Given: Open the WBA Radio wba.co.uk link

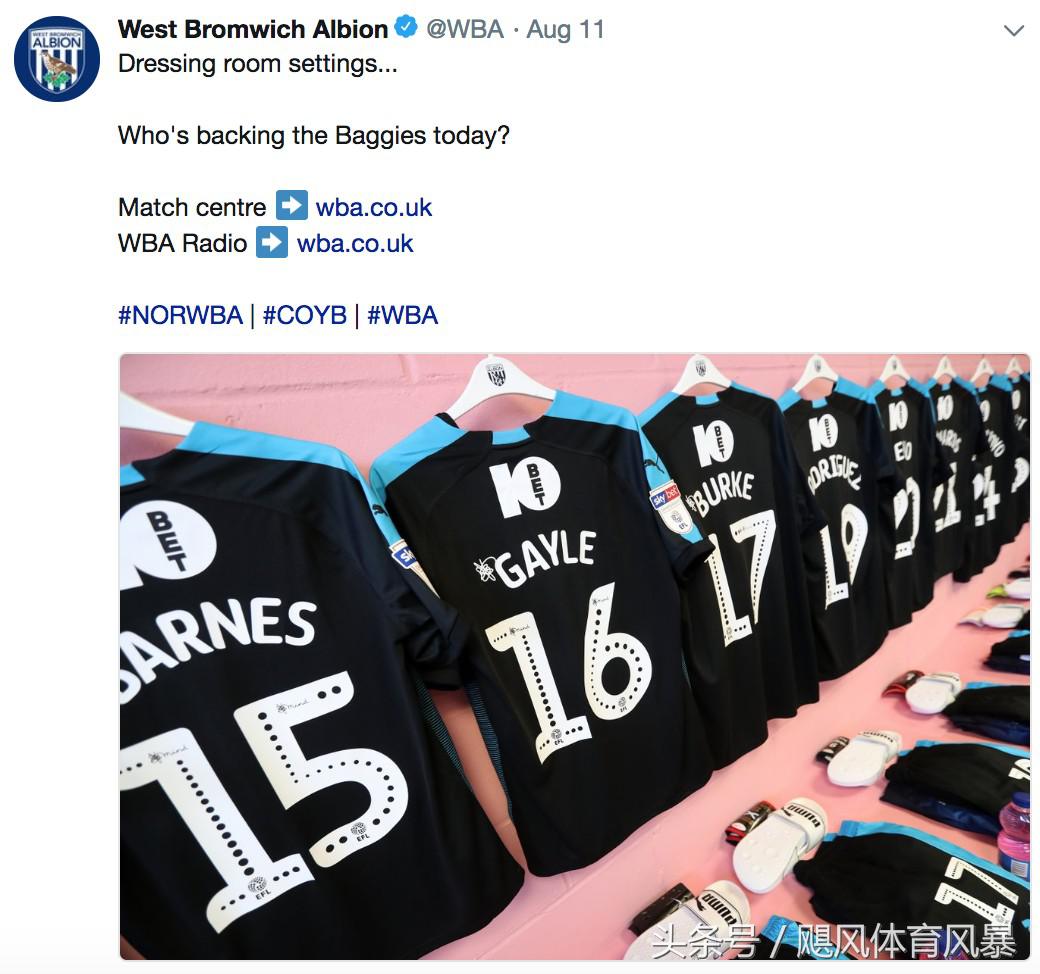Looking at the screenshot, I should pos(355,244).
